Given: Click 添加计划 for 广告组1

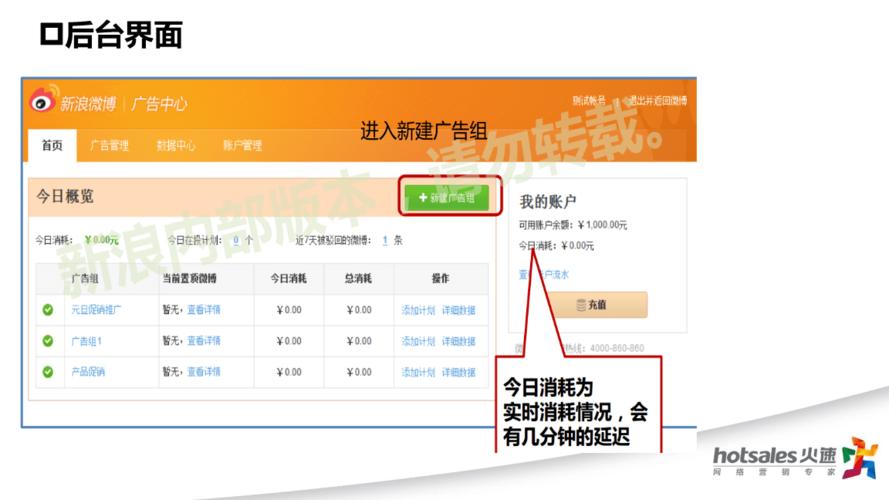Looking at the screenshot, I should pos(418,341).
